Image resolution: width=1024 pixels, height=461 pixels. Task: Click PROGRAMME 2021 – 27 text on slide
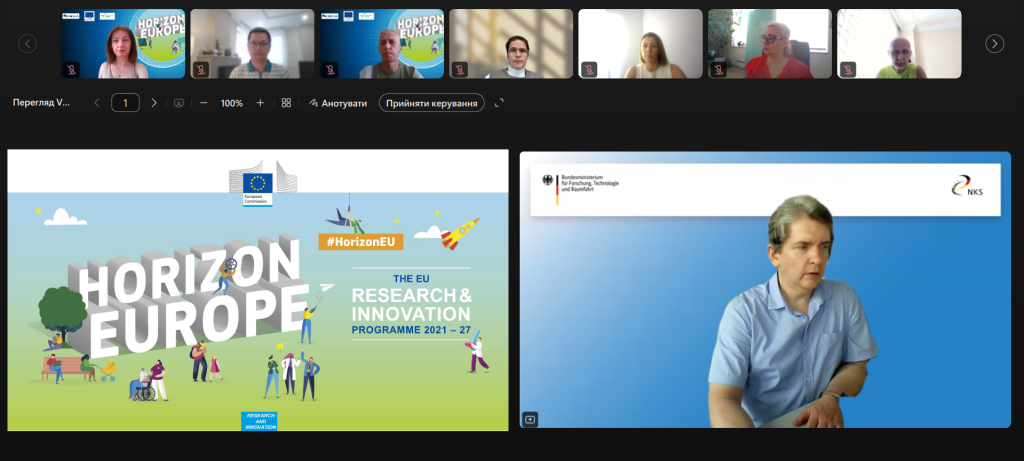[411, 330]
